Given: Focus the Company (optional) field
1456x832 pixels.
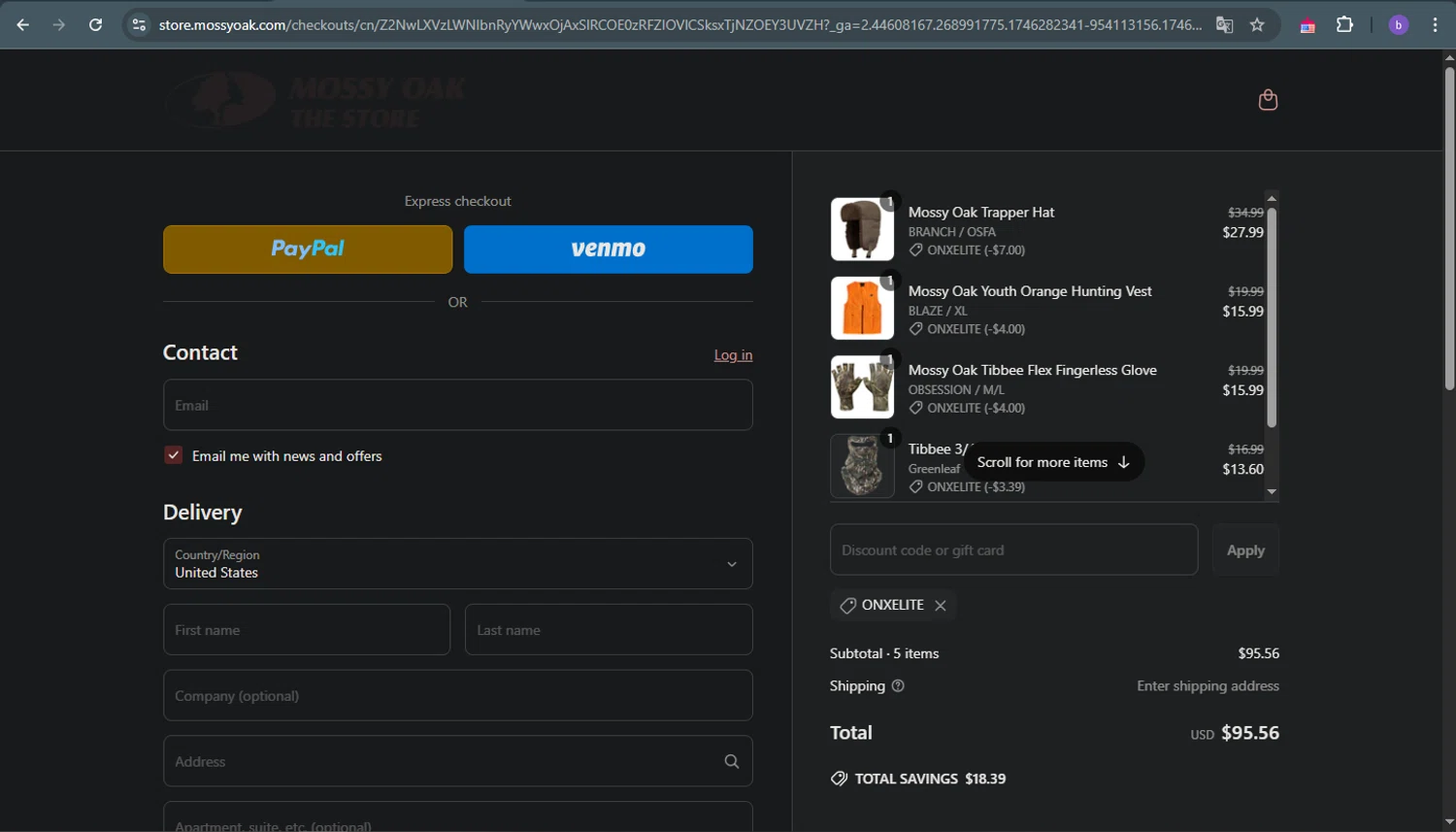Looking at the screenshot, I should [458, 695].
